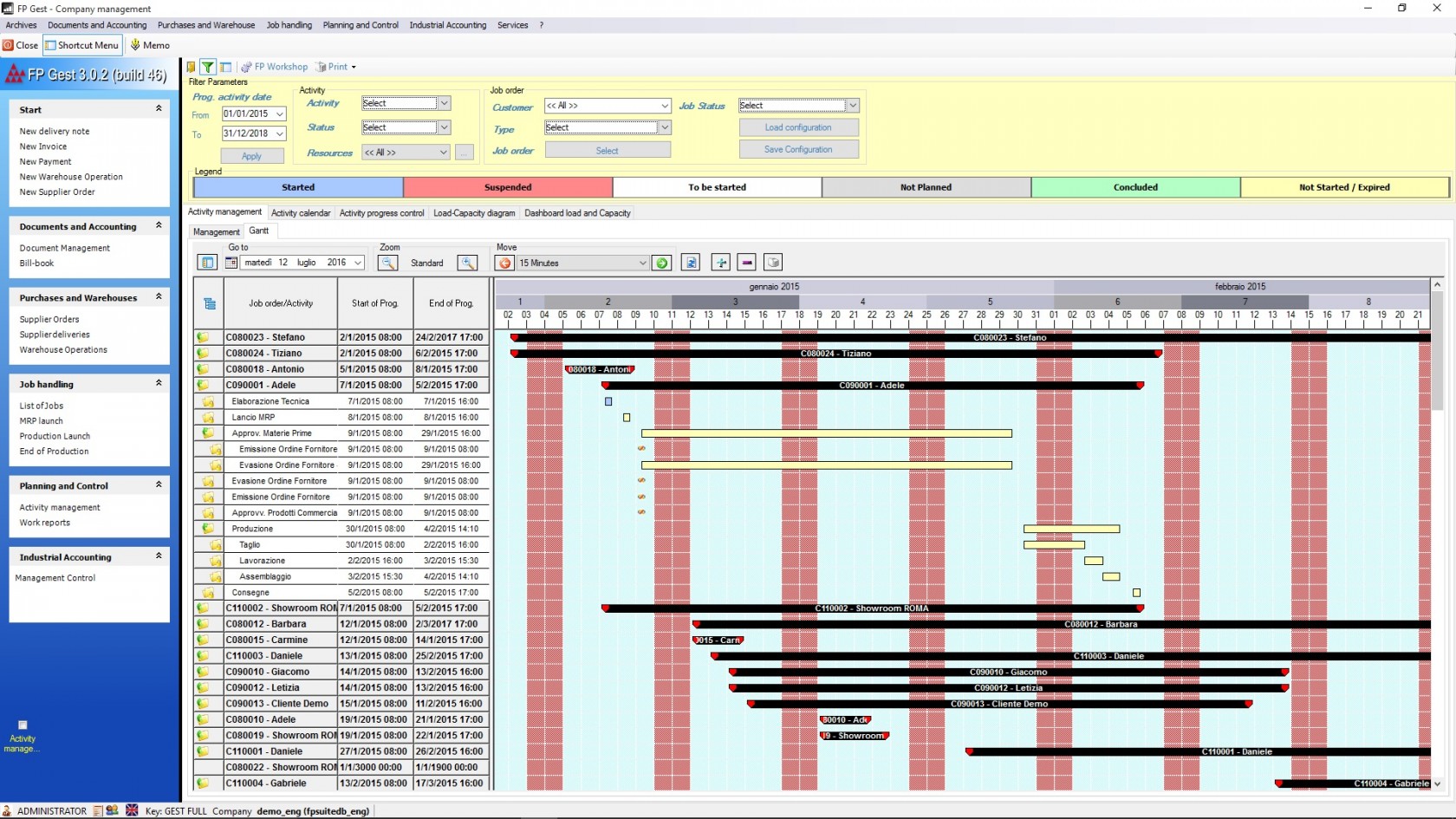Collapse the Start sidebar section
Screen dimensions: 1456x819
click(x=159, y=109)
